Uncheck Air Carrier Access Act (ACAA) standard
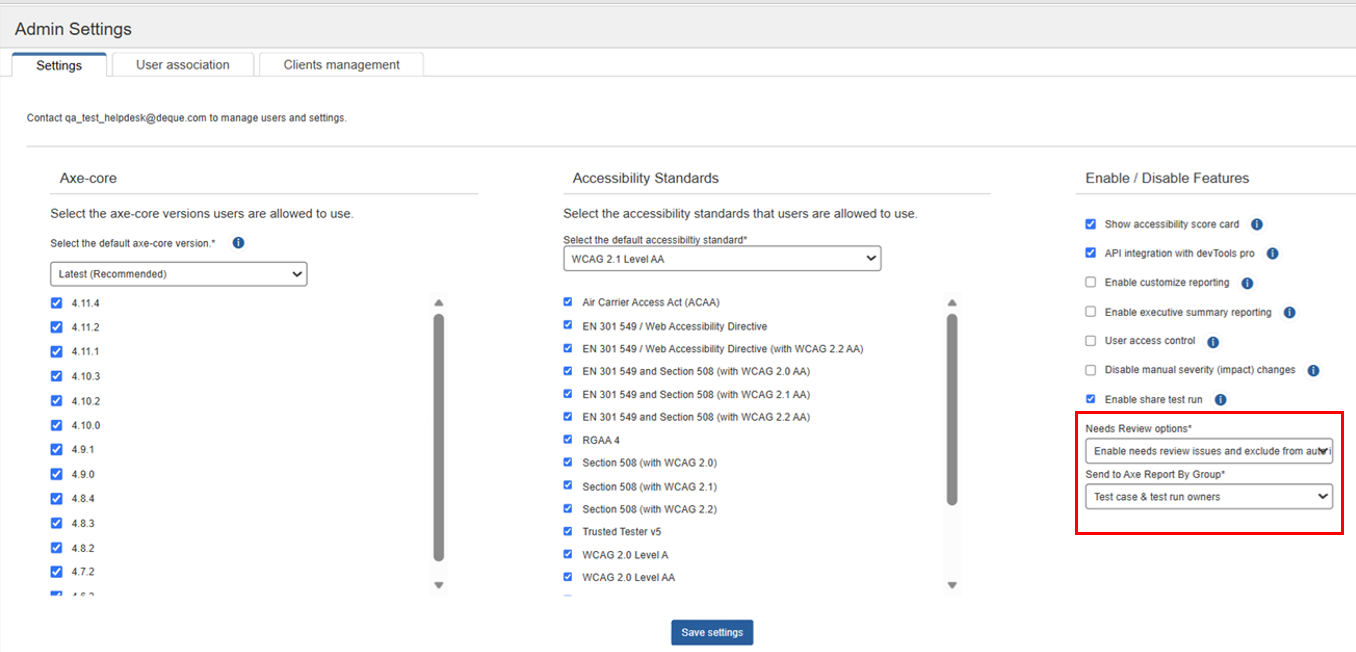 coord(568,302)
